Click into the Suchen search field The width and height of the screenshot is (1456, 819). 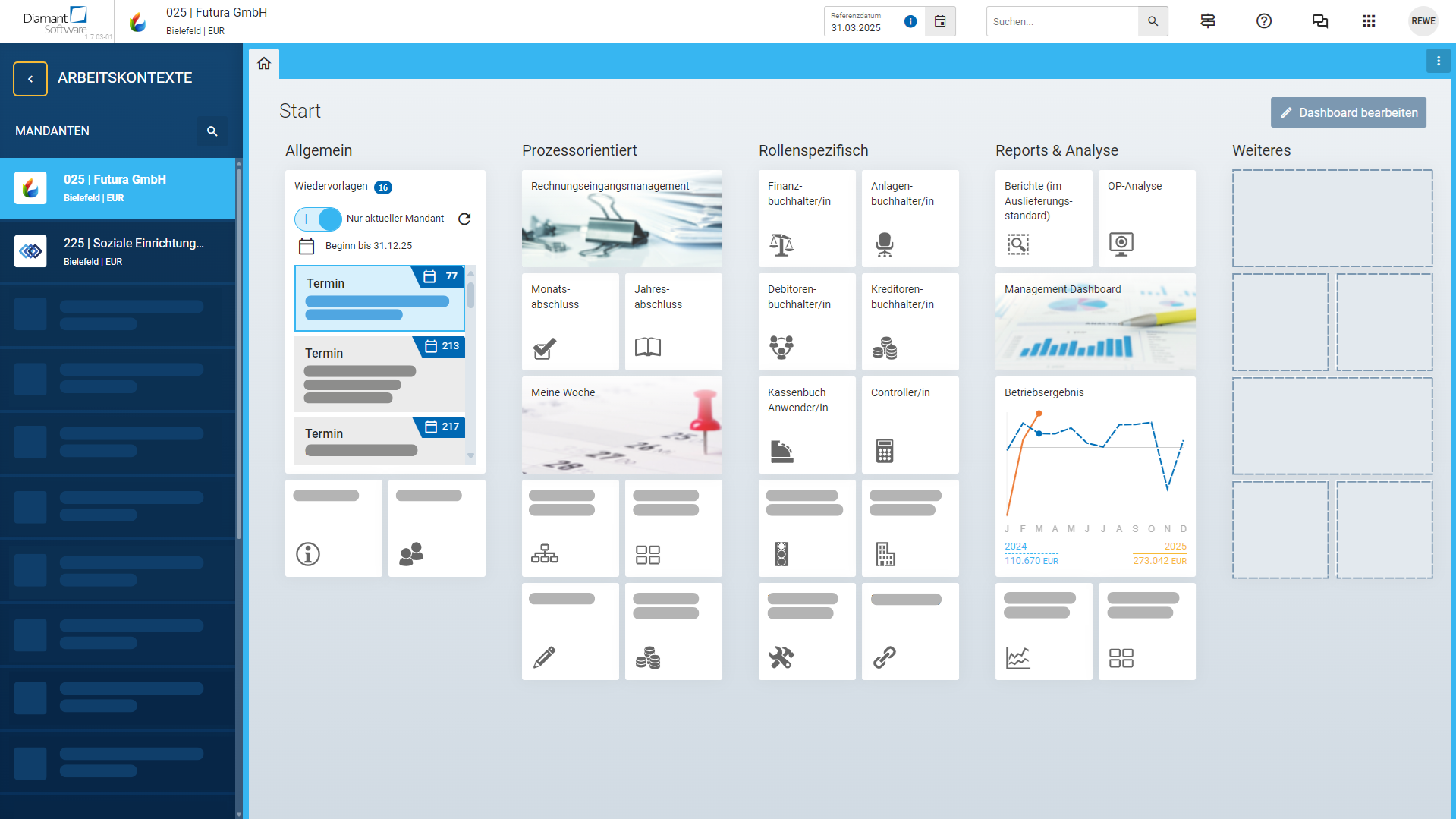[1061, 21]
